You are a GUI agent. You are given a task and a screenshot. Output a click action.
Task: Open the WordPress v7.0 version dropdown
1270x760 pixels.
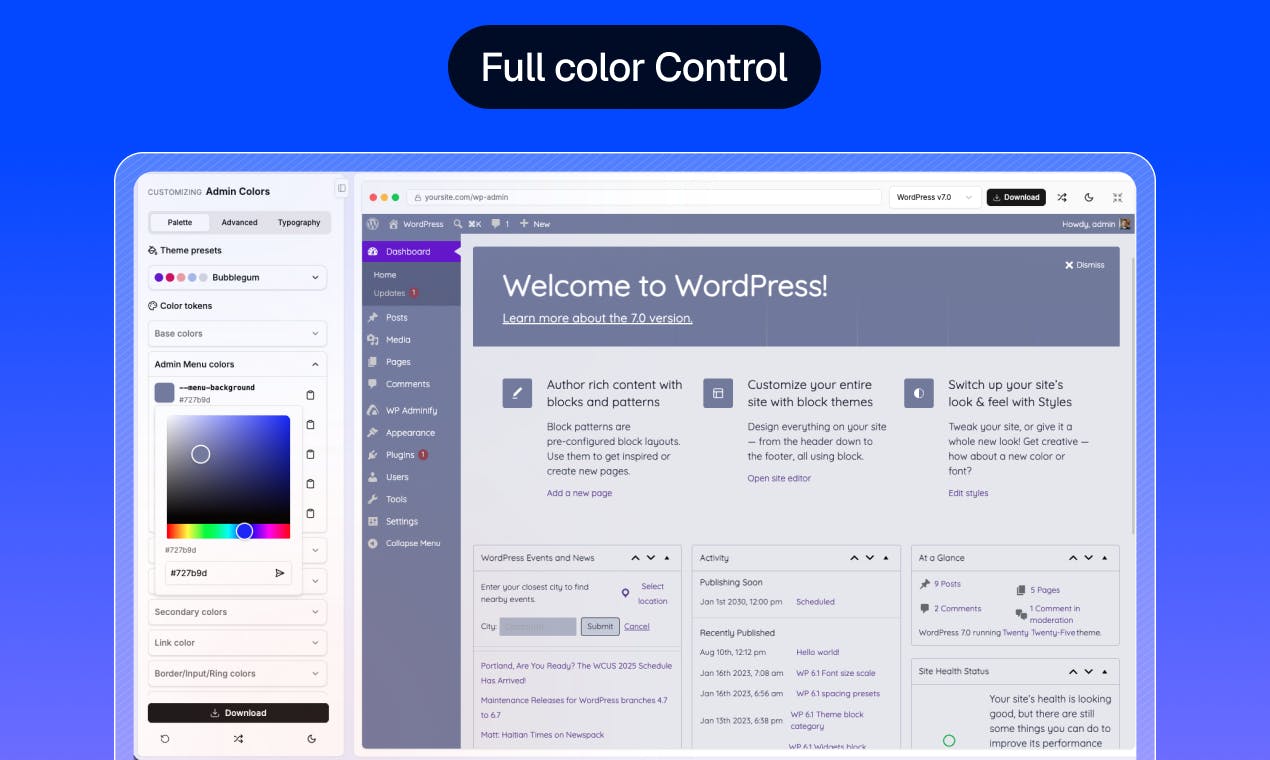(x=934, y=197)
